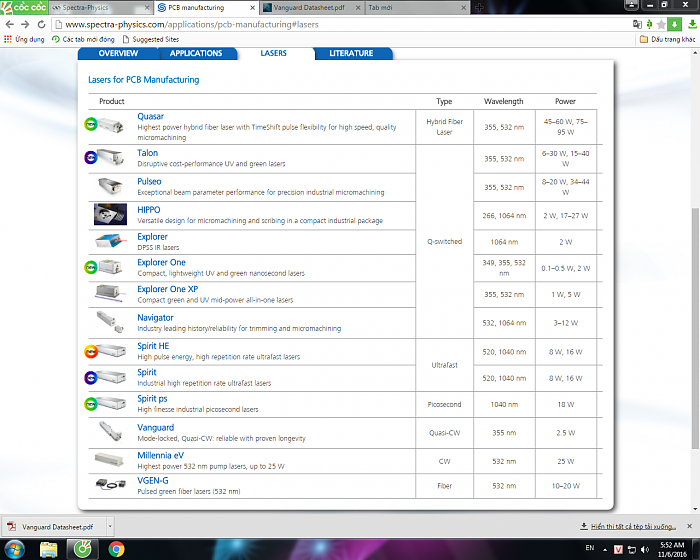700x560 pixels.
Task: Open the Ứng dụng apps shortcut
Action: point(24,39)
